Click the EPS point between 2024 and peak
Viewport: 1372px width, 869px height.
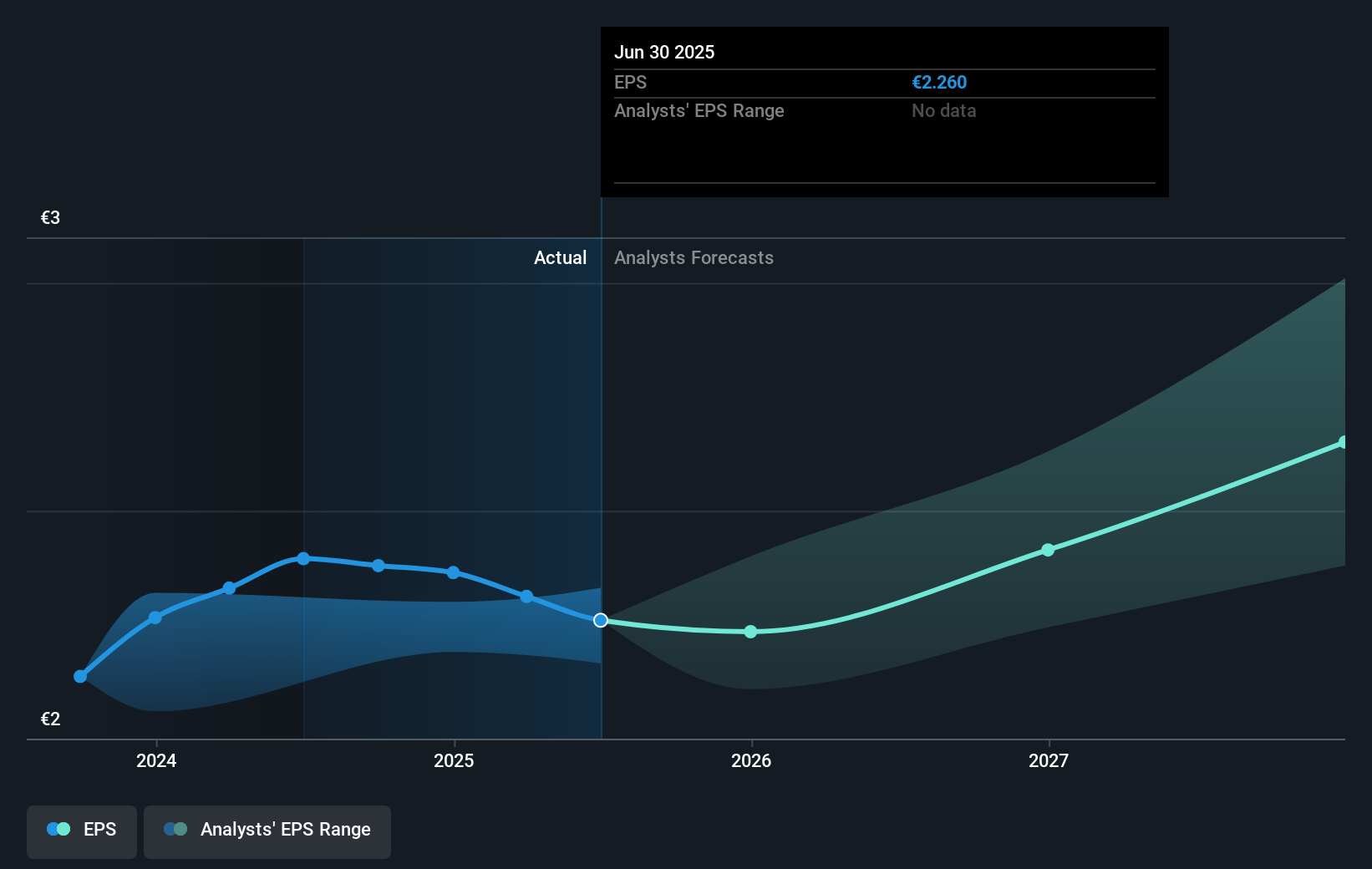click(x=229, y=588)
